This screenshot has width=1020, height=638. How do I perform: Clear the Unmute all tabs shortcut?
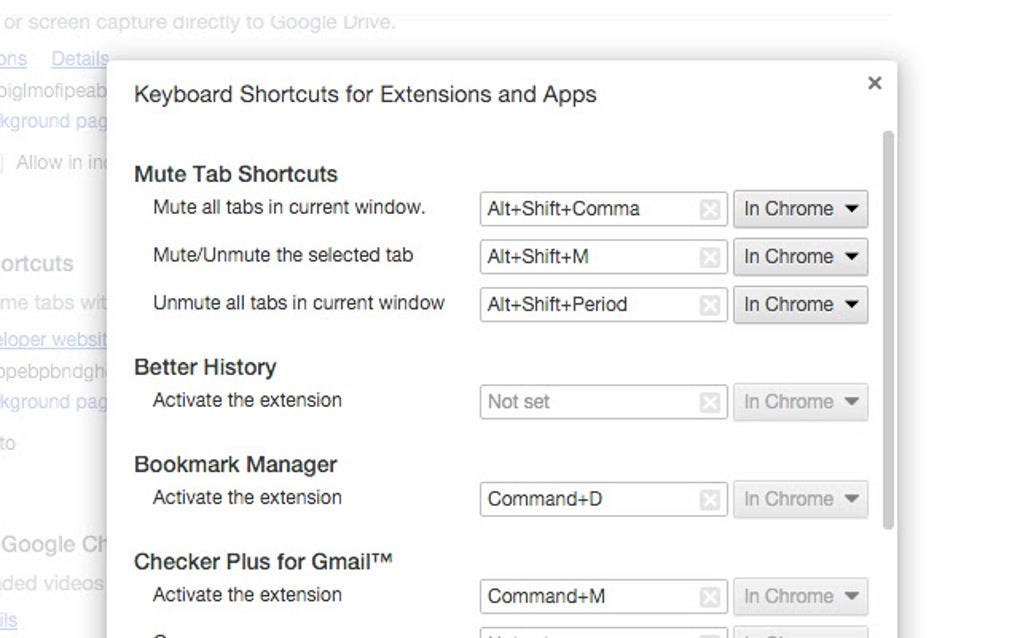coord(710,304)
